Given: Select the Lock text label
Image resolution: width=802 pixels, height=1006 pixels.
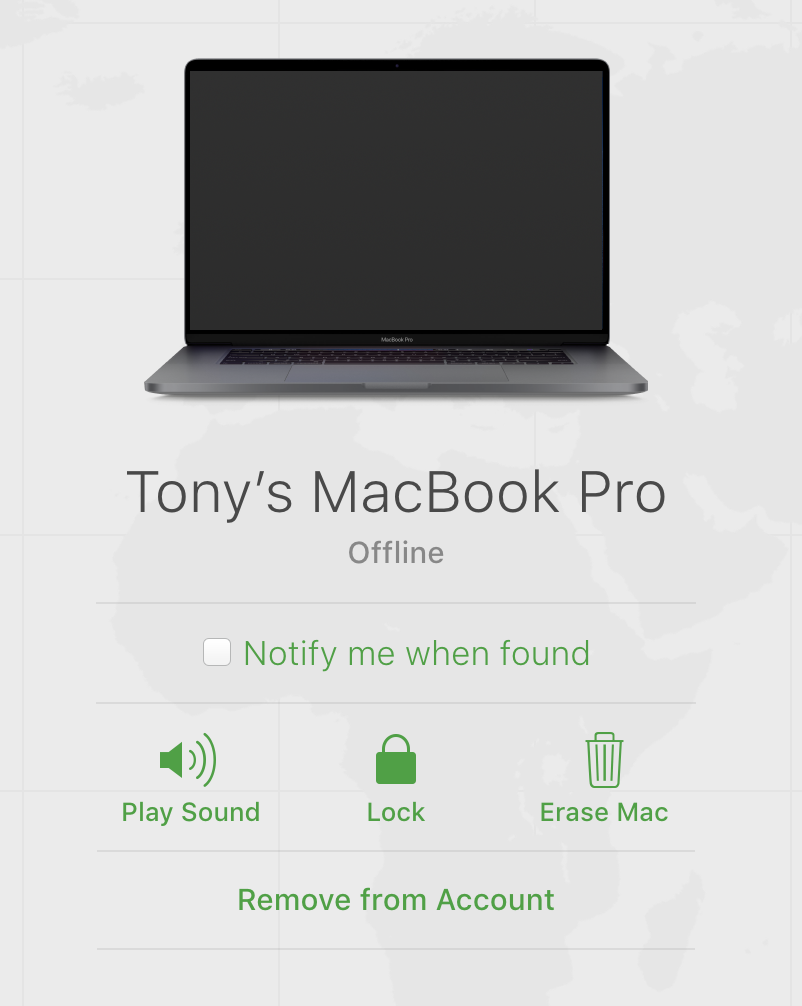Looking at the screenshot, I should (x=396, y=812).
